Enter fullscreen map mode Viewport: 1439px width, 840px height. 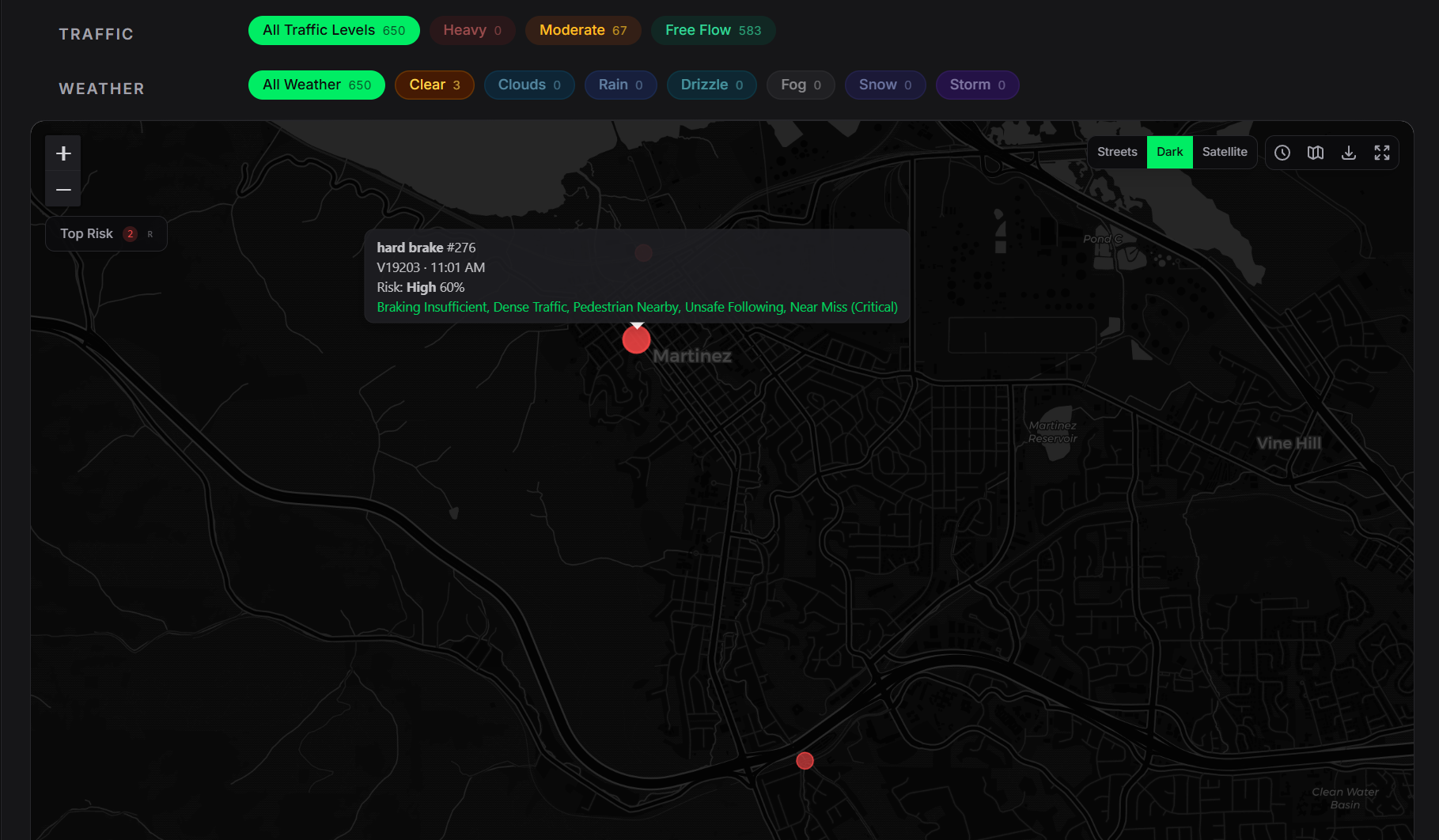pyautogui.click(x=1382, y=153)
